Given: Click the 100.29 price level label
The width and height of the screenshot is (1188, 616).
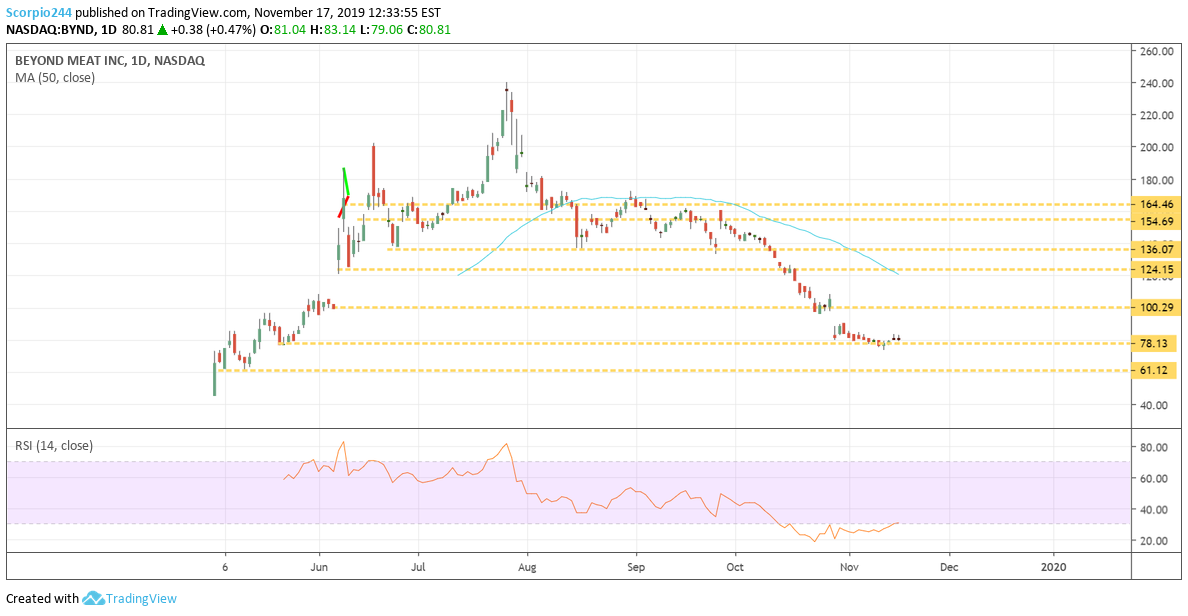Looking at the screenshot, I should pos(1155,307).
